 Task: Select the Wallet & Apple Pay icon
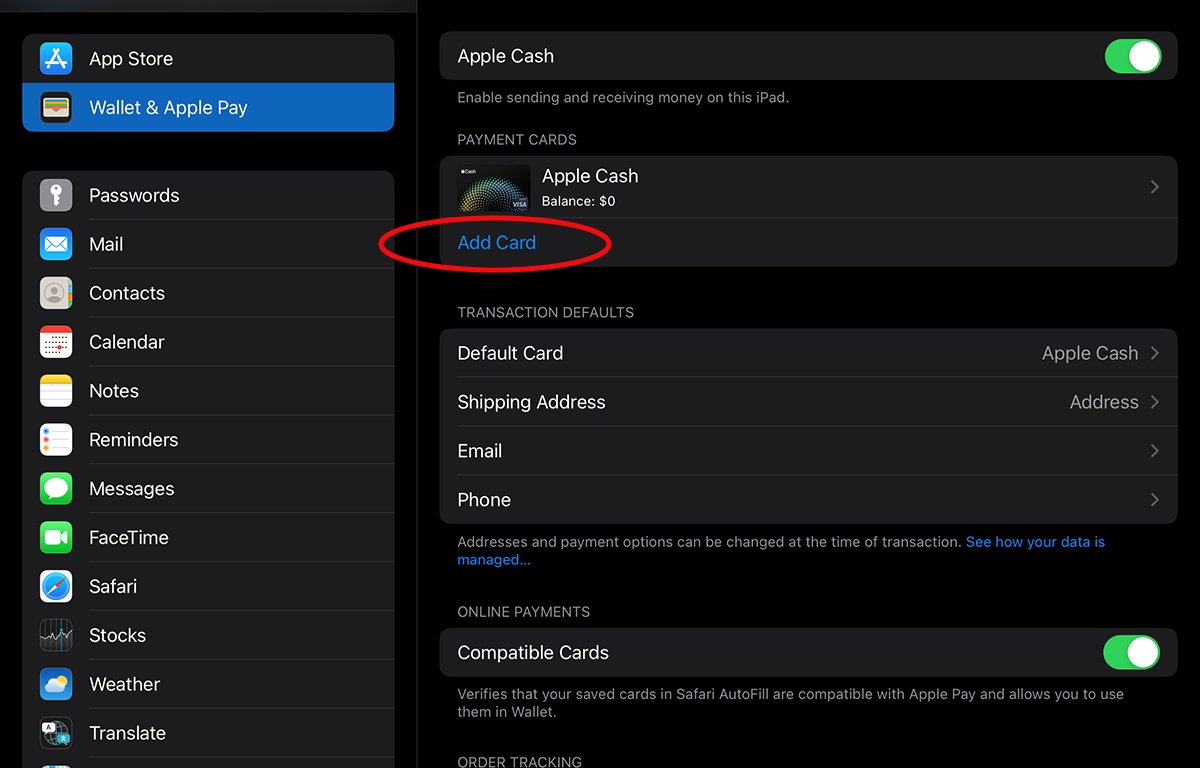pos(56,108)
